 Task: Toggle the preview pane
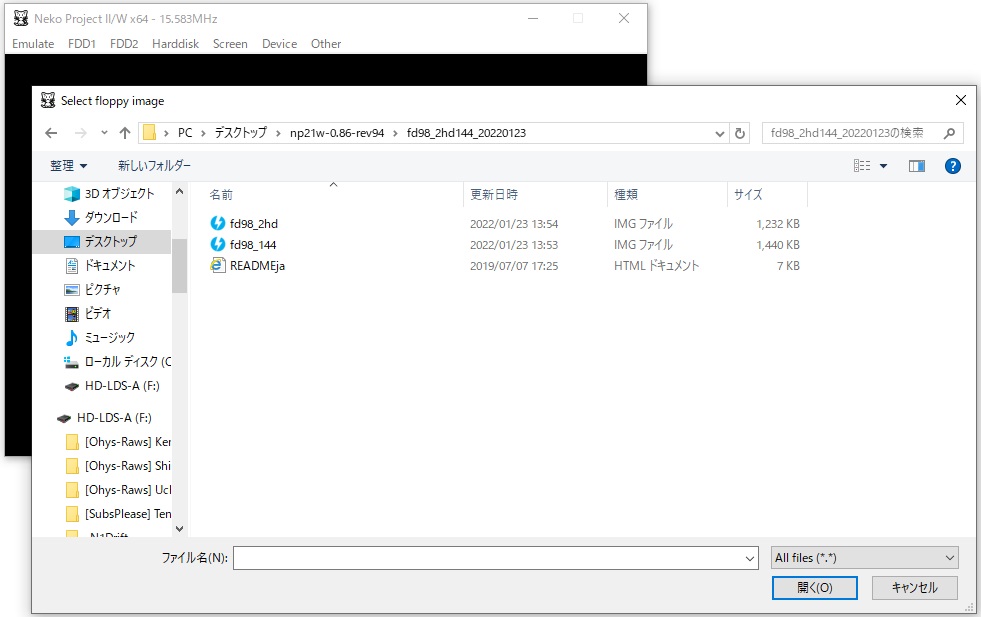click(917, 166)
